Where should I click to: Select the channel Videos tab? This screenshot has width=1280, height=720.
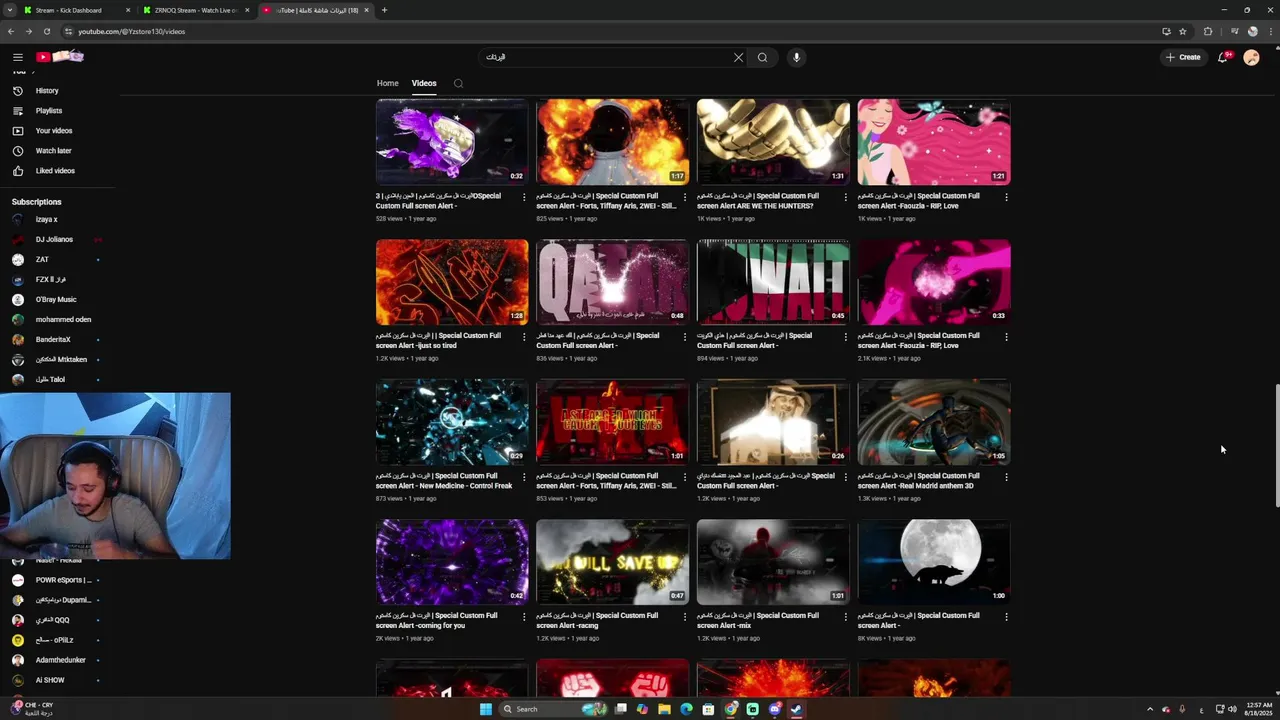pos(424,83)
